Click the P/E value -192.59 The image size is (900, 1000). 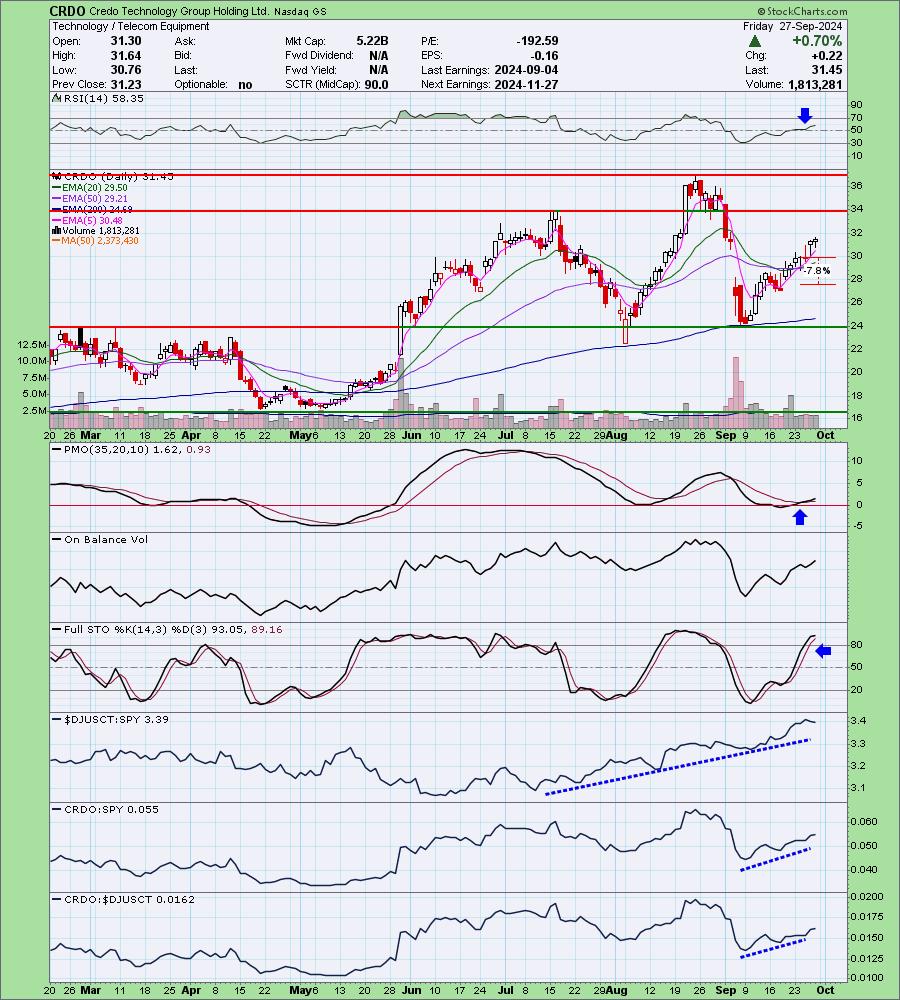(537, 41)
